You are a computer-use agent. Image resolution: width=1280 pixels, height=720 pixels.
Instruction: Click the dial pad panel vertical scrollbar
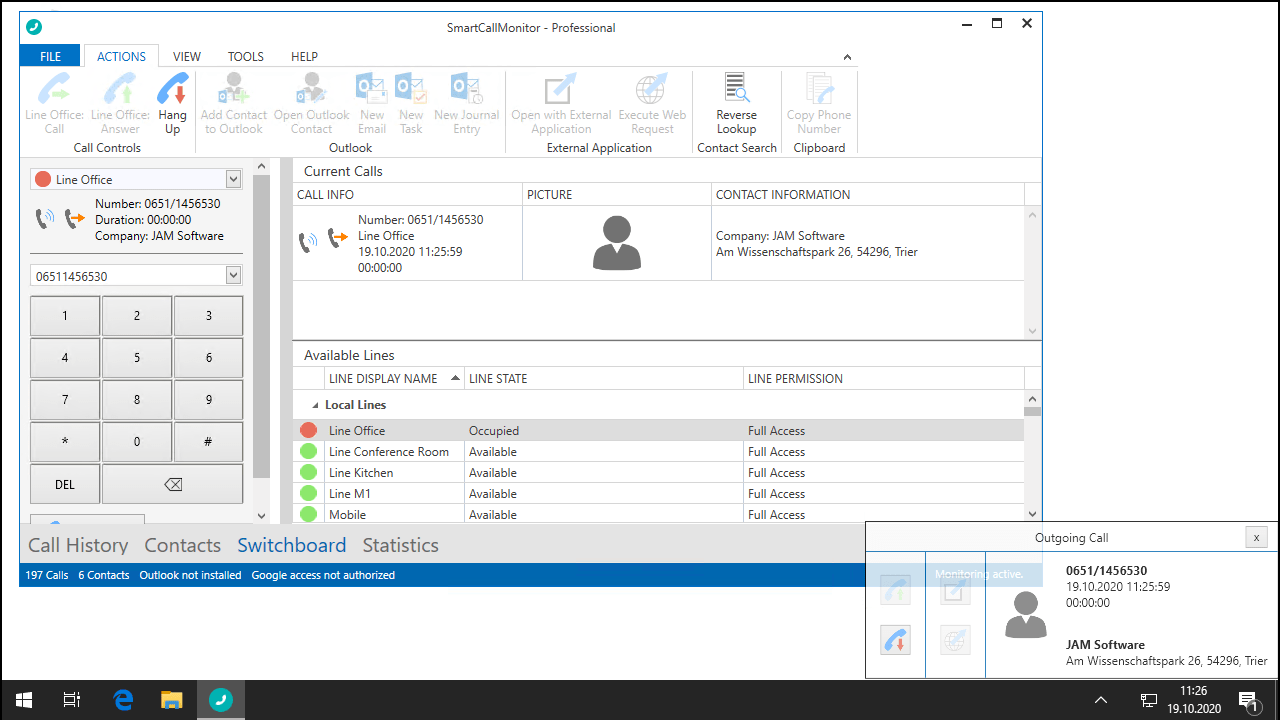click(x=261, y=325)
